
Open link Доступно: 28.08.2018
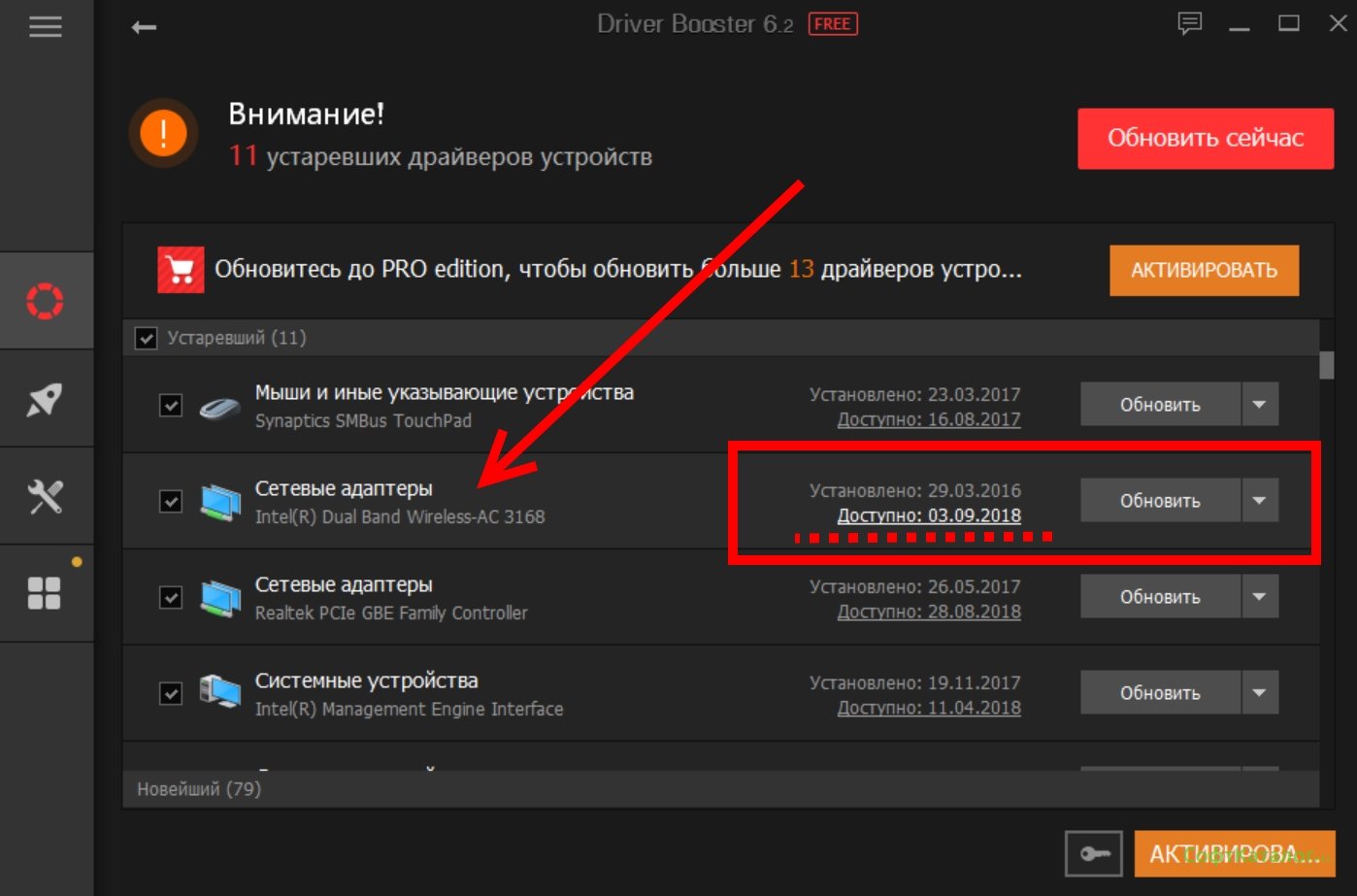(x=929, y=612)
